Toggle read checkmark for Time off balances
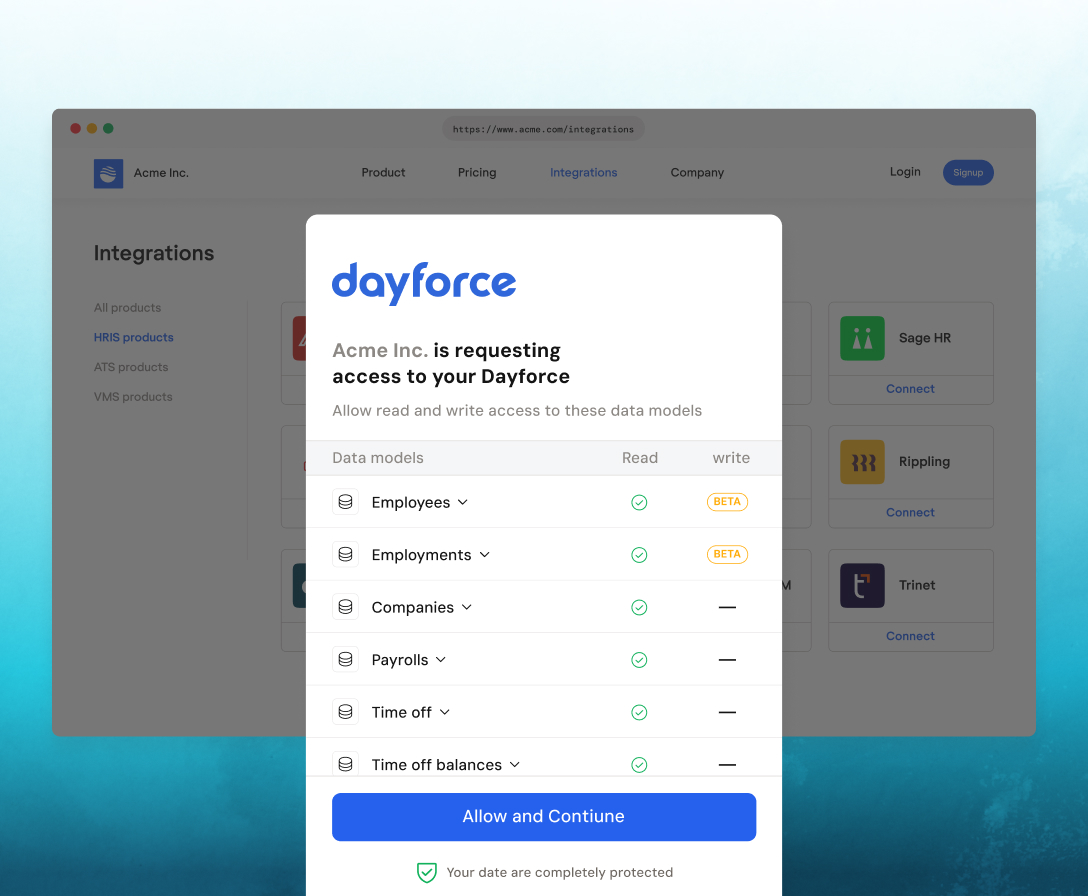Image resolution: width=1088 pixels, height=896 pixels. pos(639,765)
